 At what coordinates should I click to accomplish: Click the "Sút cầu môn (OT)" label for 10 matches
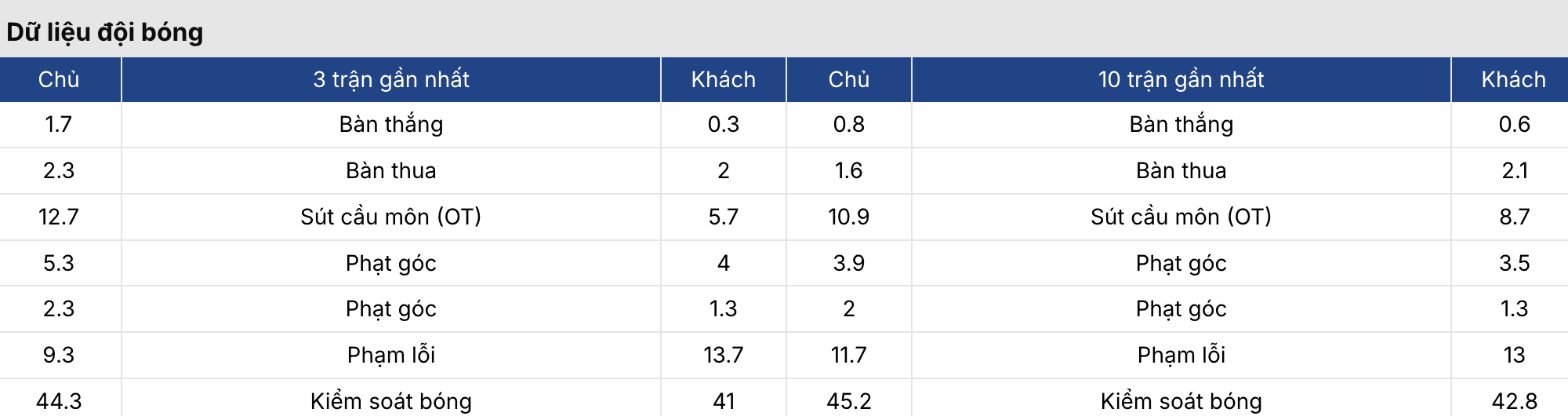[1181, 217]
